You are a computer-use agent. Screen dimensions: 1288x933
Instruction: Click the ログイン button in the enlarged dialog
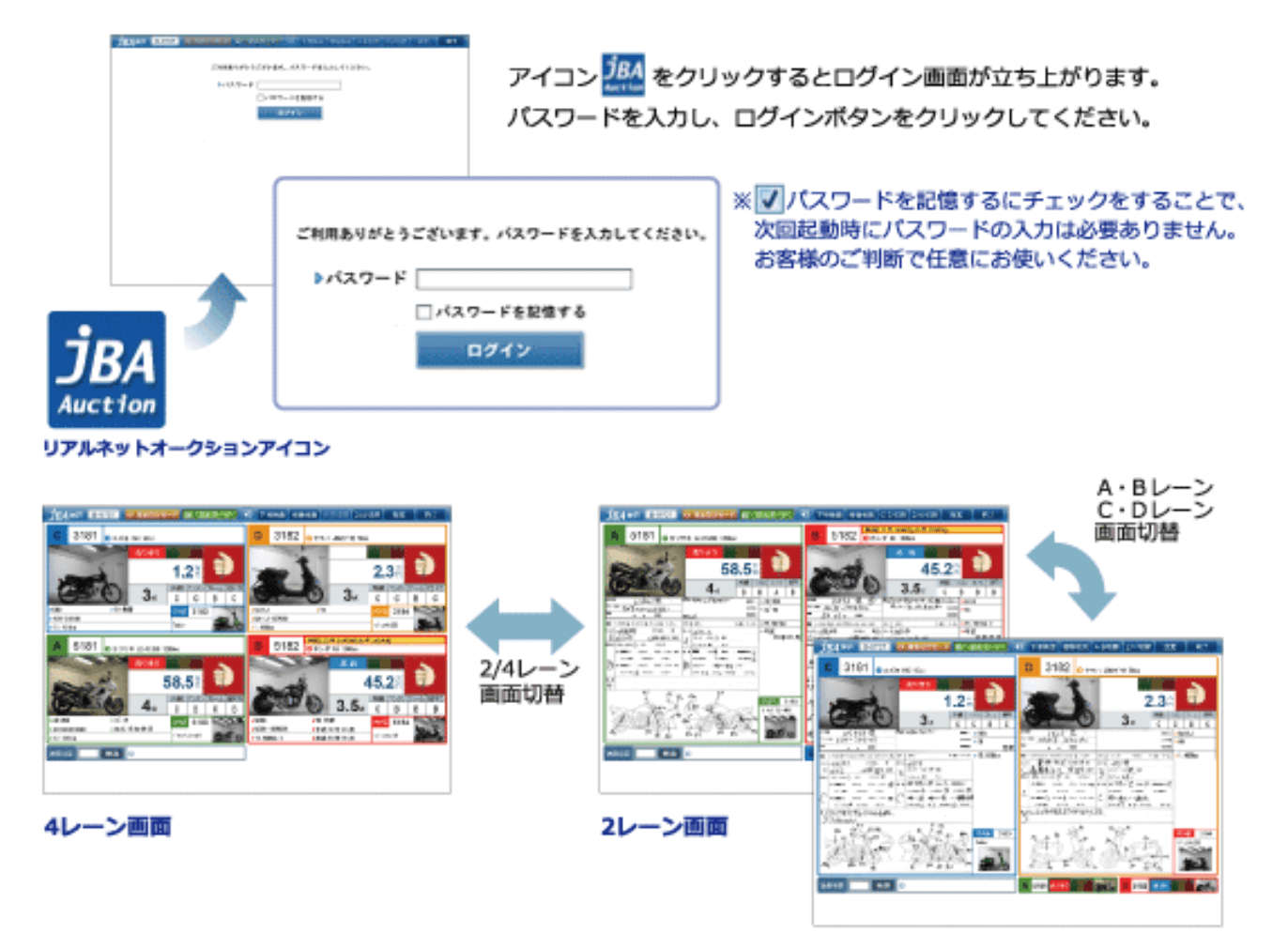click(x=499, y=350)
